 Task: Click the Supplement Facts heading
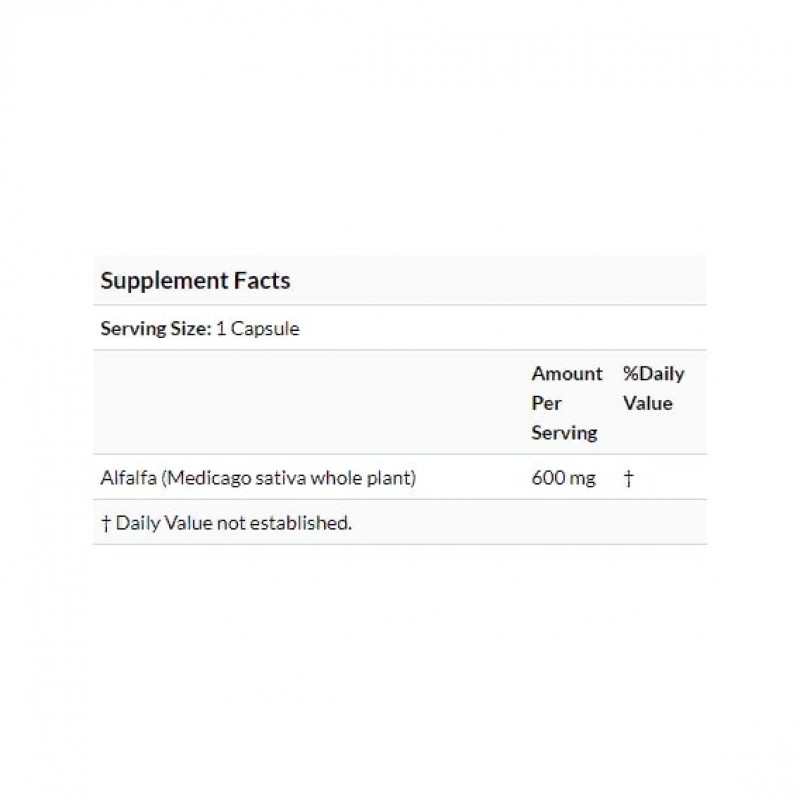pyautogui.click(x=195, y=281)
